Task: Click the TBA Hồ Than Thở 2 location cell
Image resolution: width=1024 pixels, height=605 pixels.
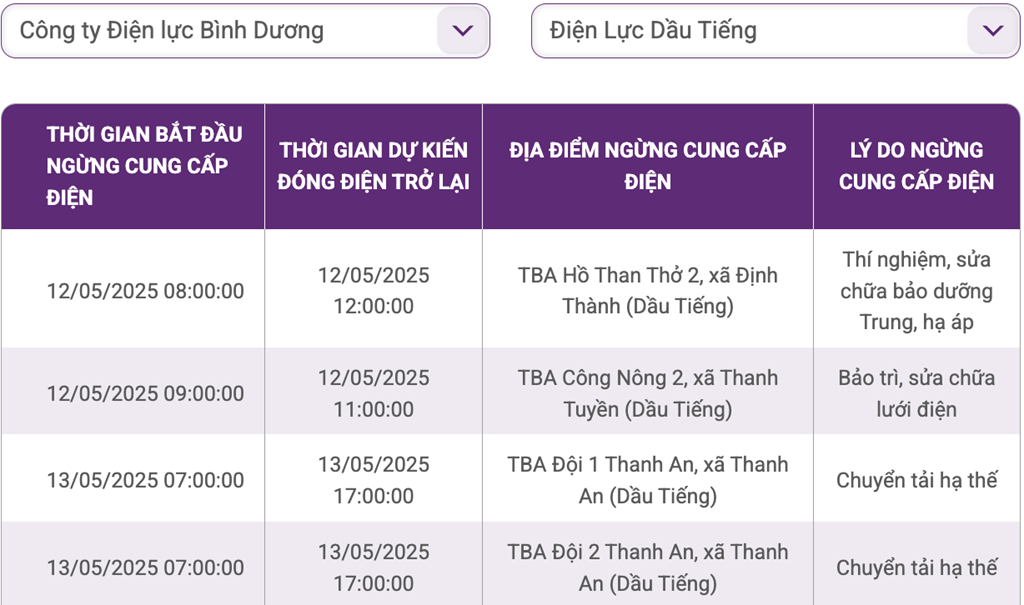Action: pyautogui.click(x=648, y=291)
